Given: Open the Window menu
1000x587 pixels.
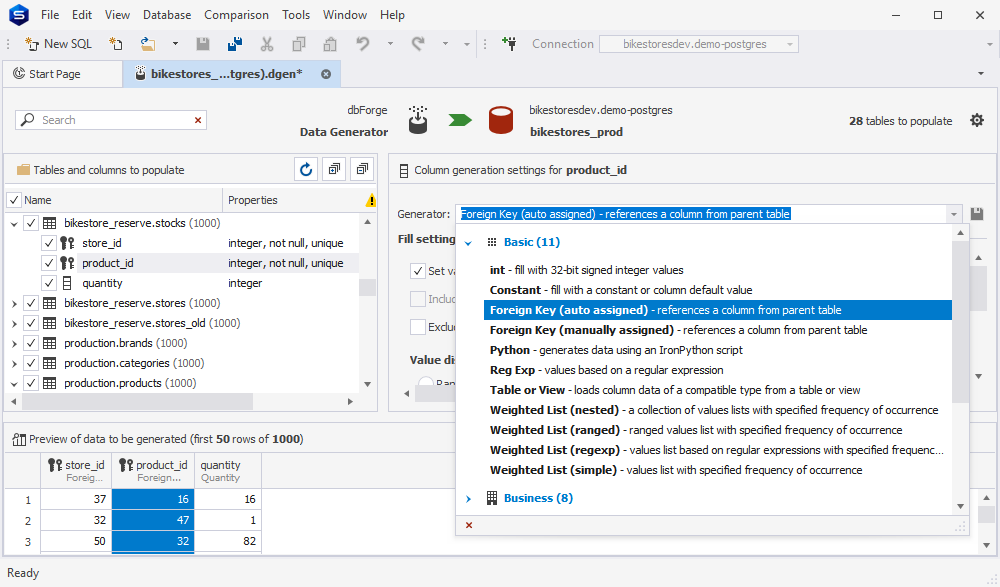Looking at the screenshot, I should click(345, 15).
